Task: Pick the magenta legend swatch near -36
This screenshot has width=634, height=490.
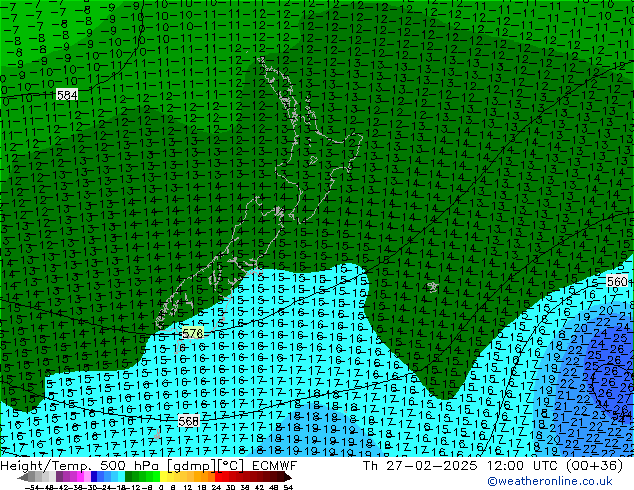Action: coord(80,476)
